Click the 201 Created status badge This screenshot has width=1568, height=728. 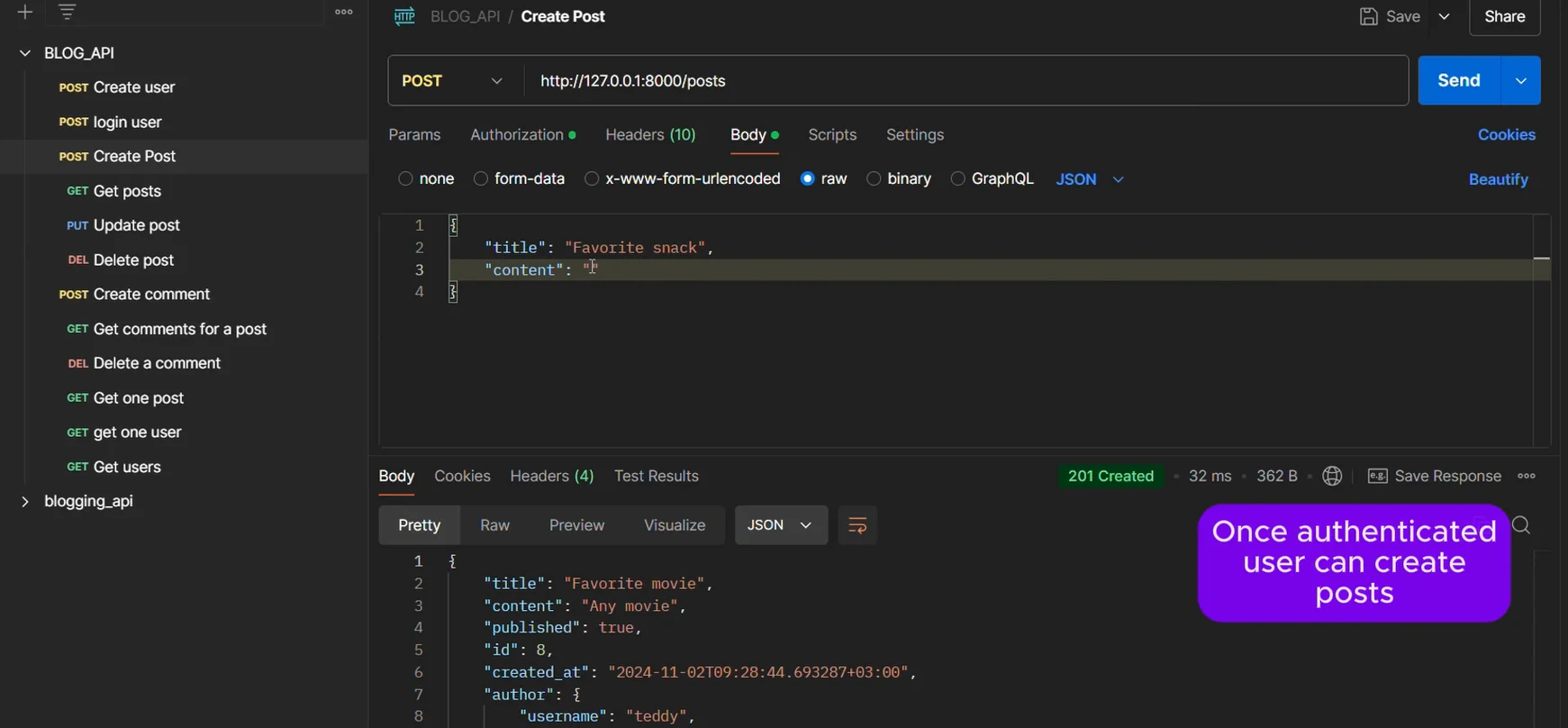(1110, 476)
